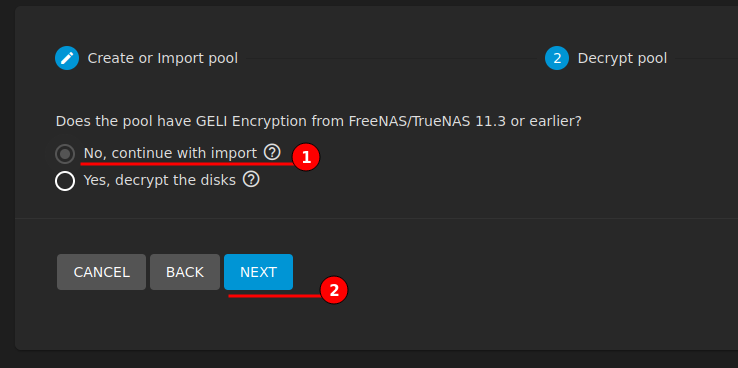Select the 'Yes, decrypt the disks' radio button
Image resolution: width=738 pixels, height=368 pixels.
coord(65,181)
